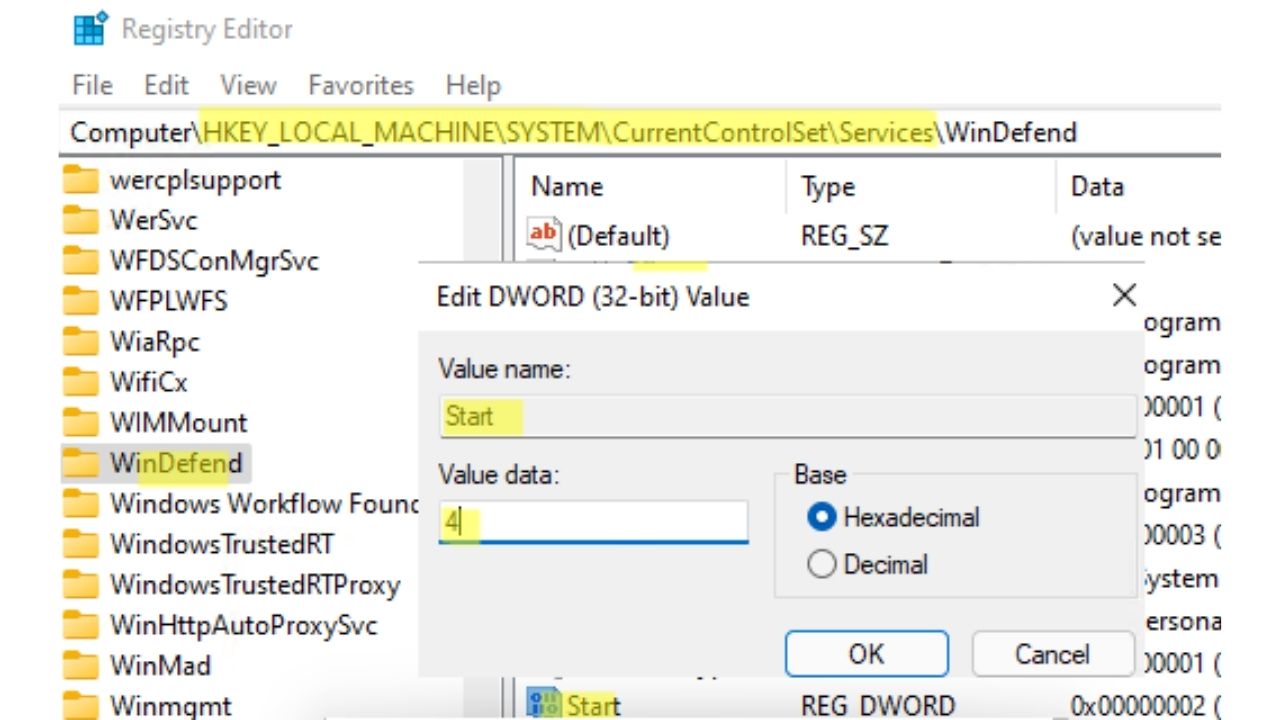Select the WindowsTrustedRTProxy key
This screenshot has height=720, width=1280.
[x=254, y=584]
